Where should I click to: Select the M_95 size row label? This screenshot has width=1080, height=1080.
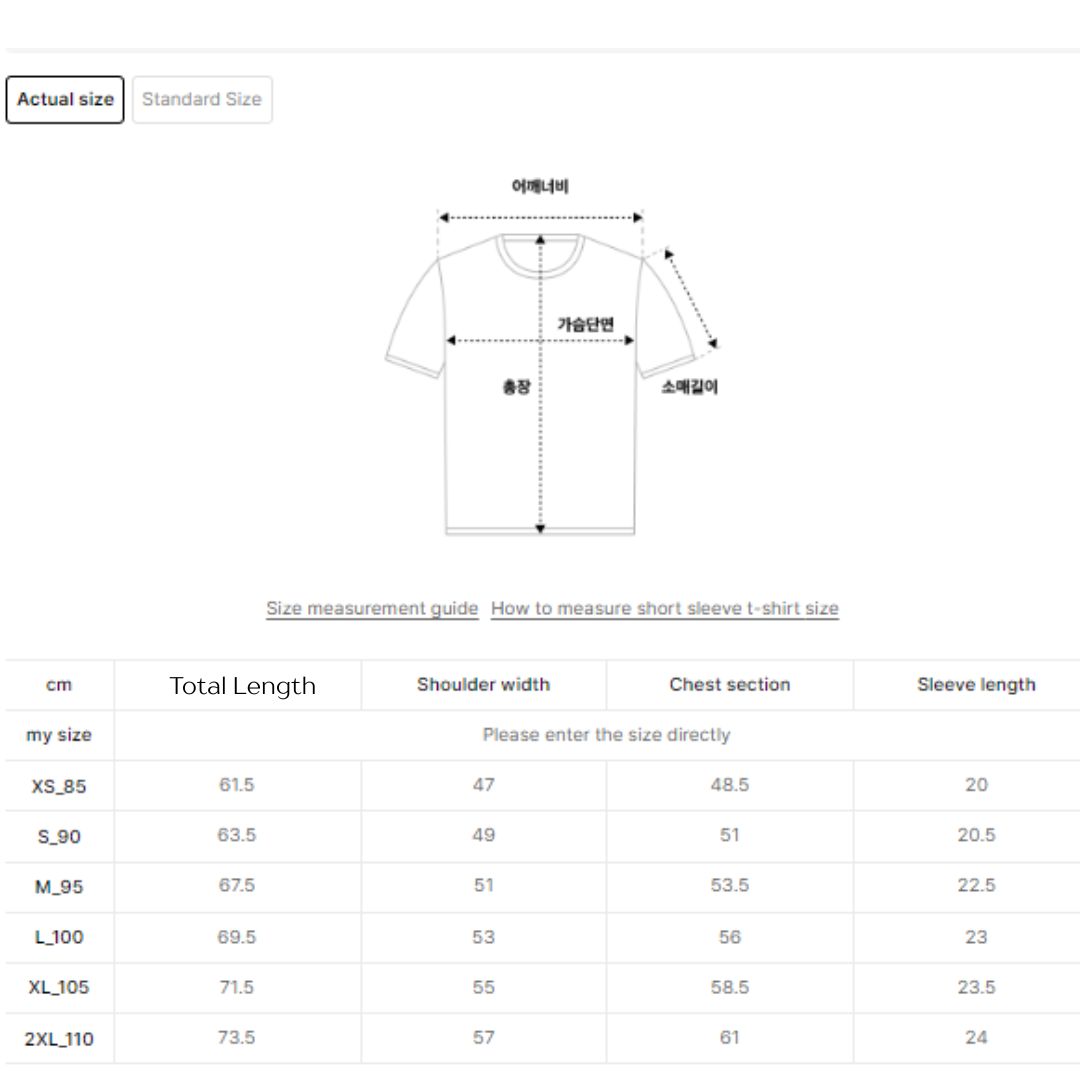[x=59, y=886]
